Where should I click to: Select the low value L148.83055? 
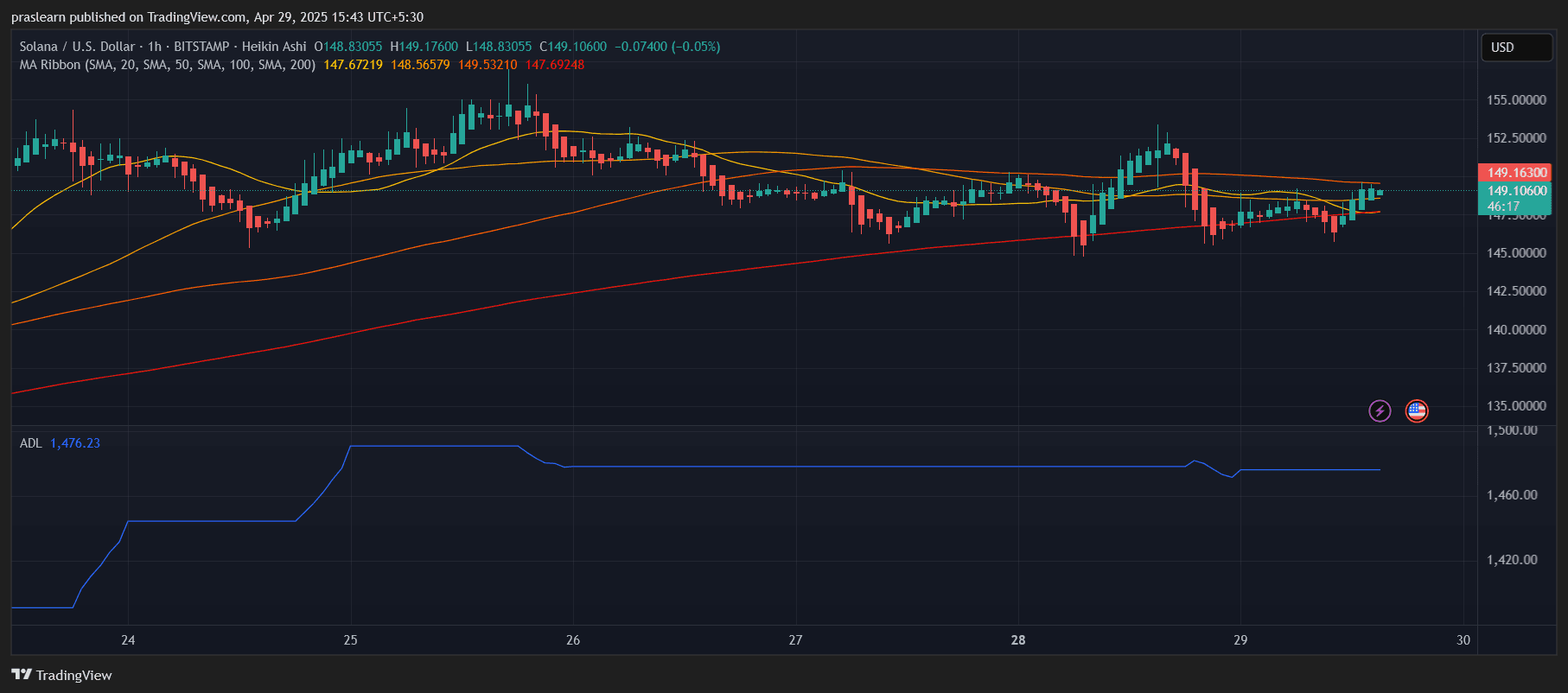tap(499, 47)
